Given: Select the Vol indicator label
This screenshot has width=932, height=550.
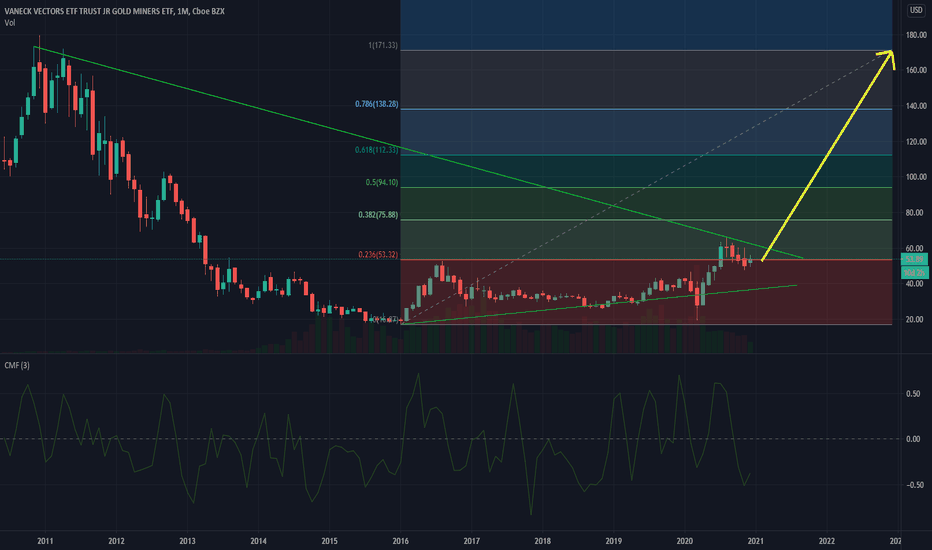Looking at the screenshot, I should point(10,23).
